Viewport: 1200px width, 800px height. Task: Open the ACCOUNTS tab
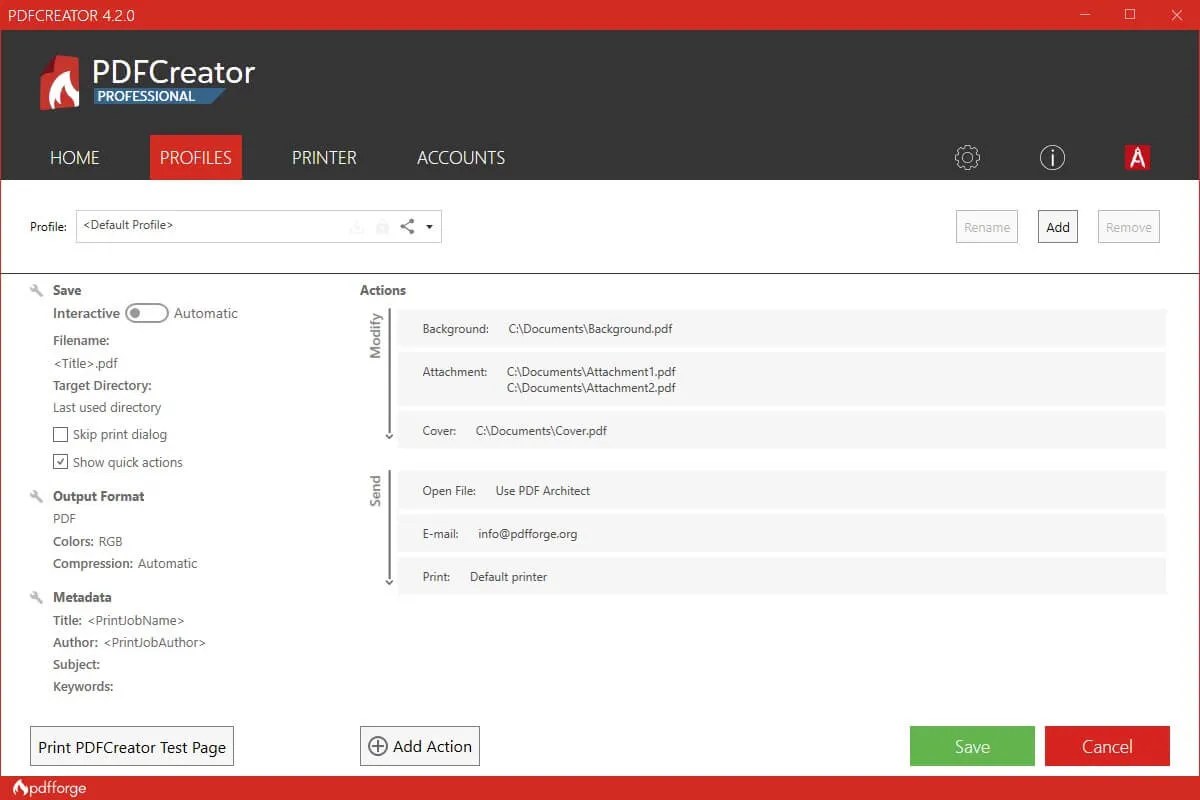click(461, 157)
